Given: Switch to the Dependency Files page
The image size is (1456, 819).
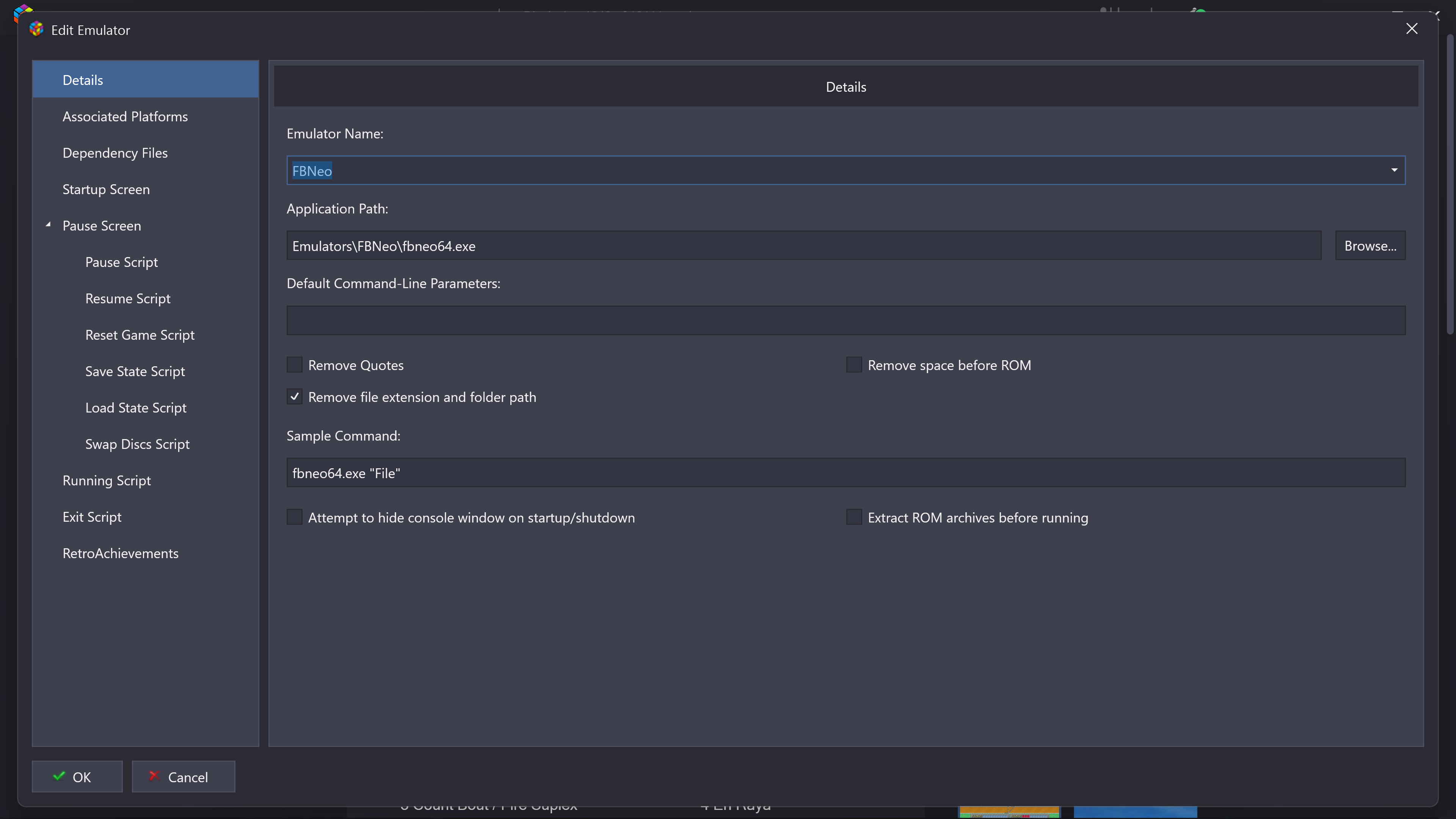Looking at the screenshot, I should pyautogui.click(x=115, y=153).
